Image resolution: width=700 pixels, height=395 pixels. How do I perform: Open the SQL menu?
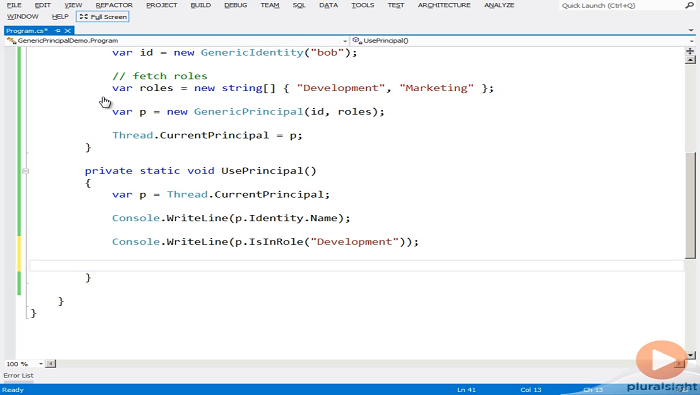tap(299, 5)
